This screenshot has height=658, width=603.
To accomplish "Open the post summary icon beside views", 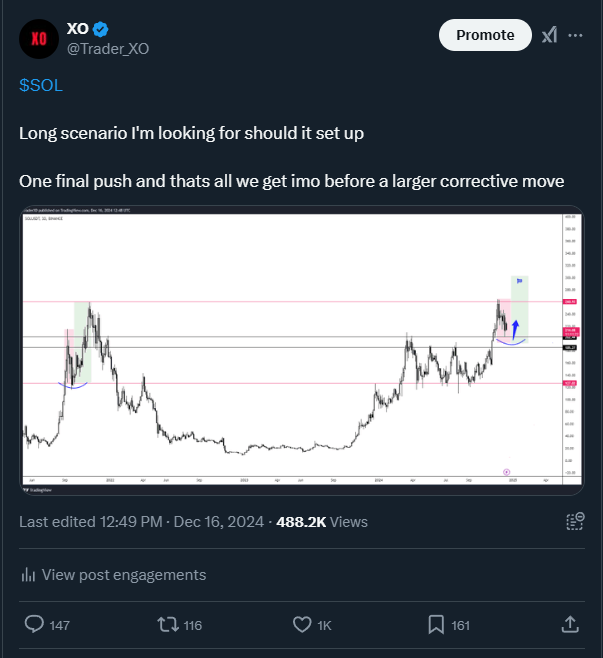I will (574, 521).
